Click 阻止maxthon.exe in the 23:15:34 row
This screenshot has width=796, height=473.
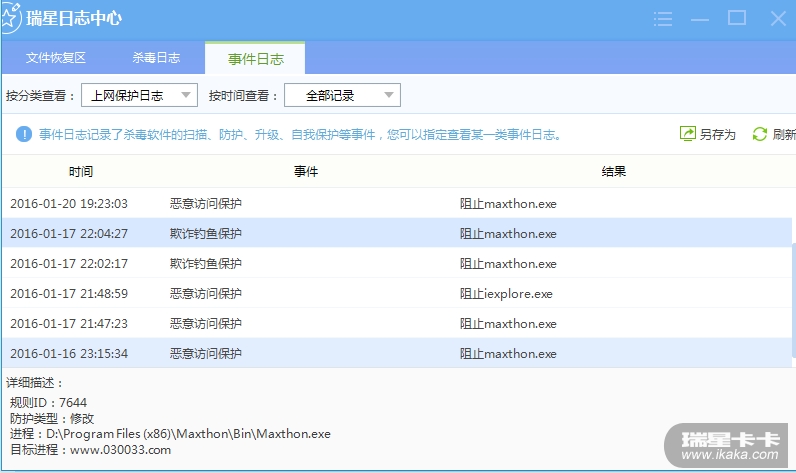click(508, 353)
